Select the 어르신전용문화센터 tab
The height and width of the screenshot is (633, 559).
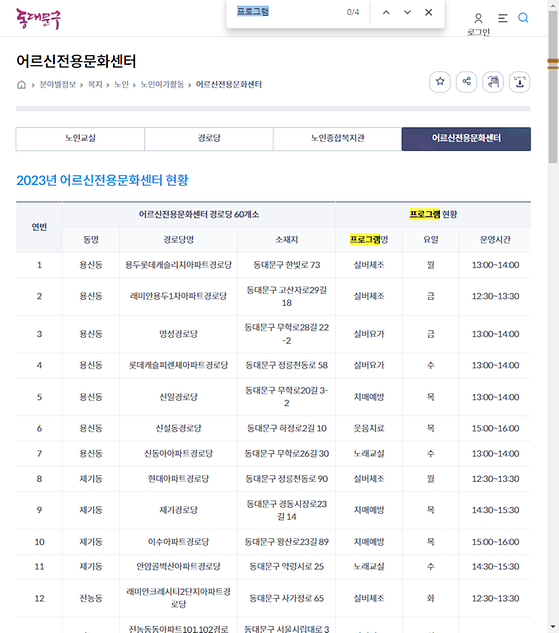[x=466, y=139]
